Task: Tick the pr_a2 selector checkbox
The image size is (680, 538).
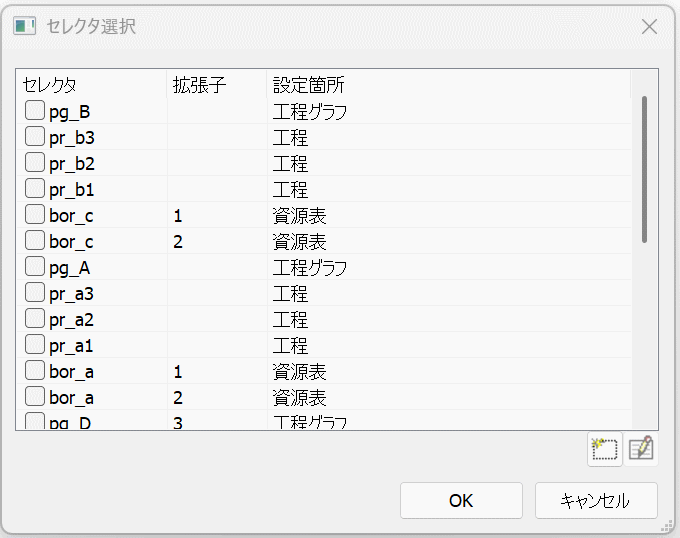Action: point(34,319)
